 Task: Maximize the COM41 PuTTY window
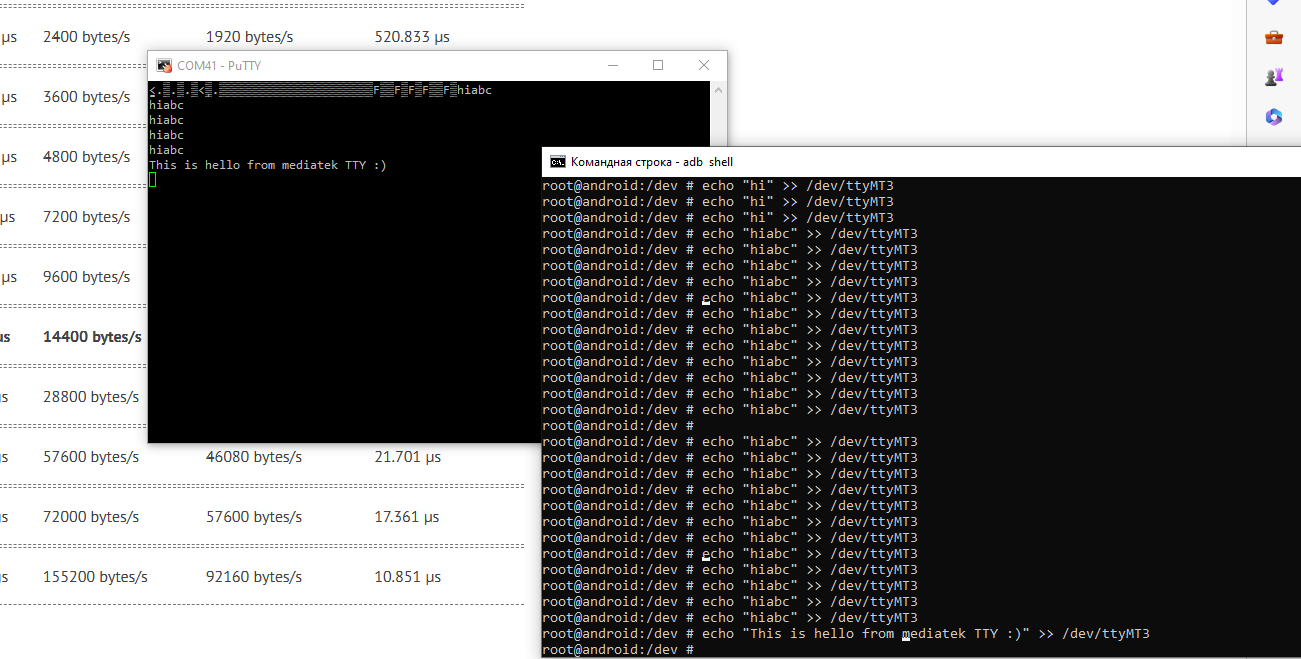(658, 65)
